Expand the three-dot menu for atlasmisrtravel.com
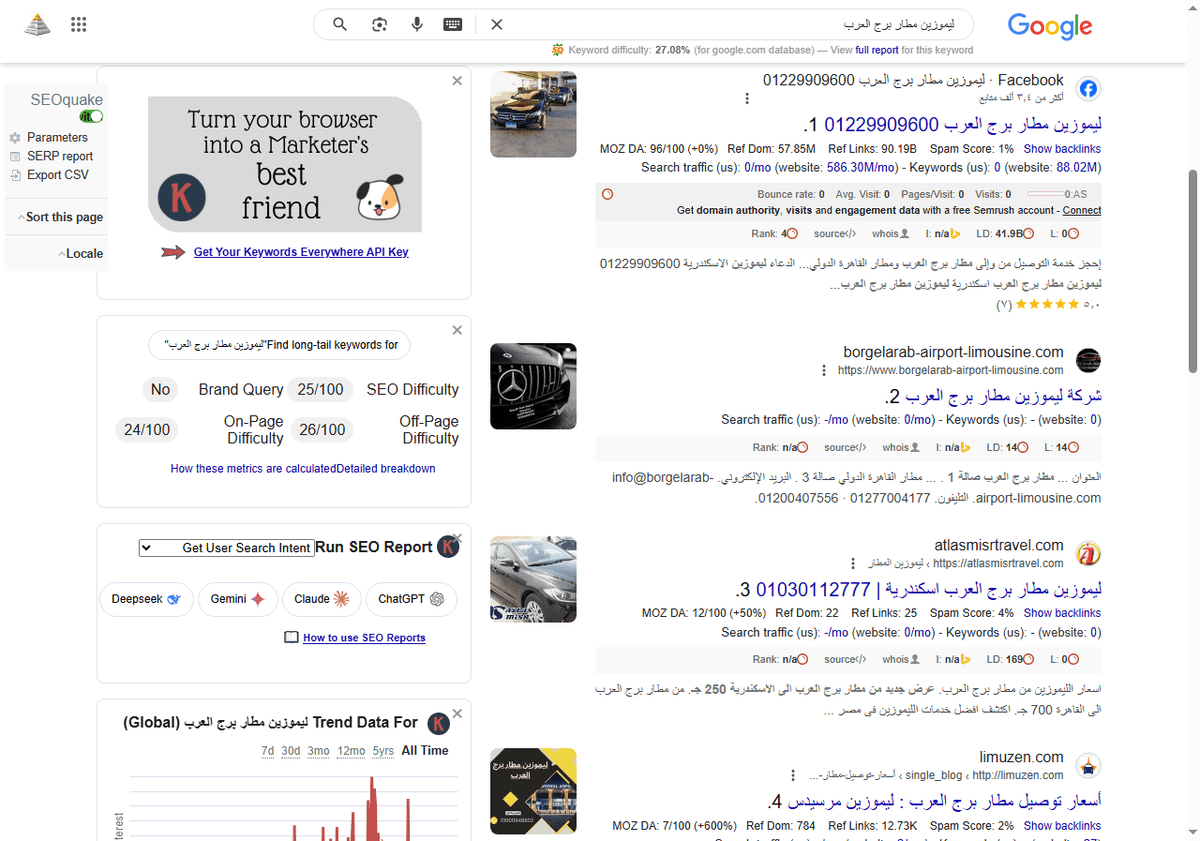 click(853, 562)
